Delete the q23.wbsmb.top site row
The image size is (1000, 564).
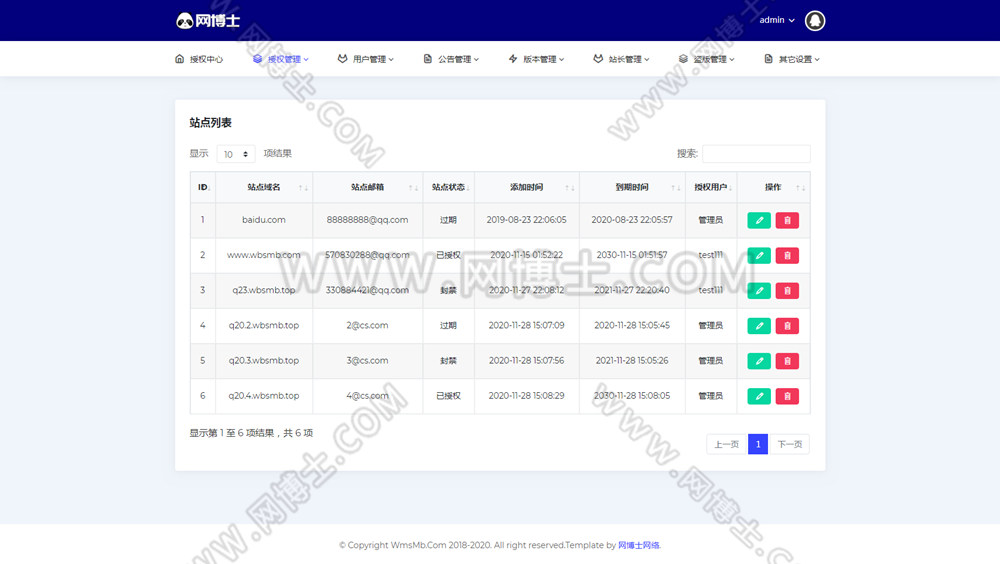(x=787, y=290)
